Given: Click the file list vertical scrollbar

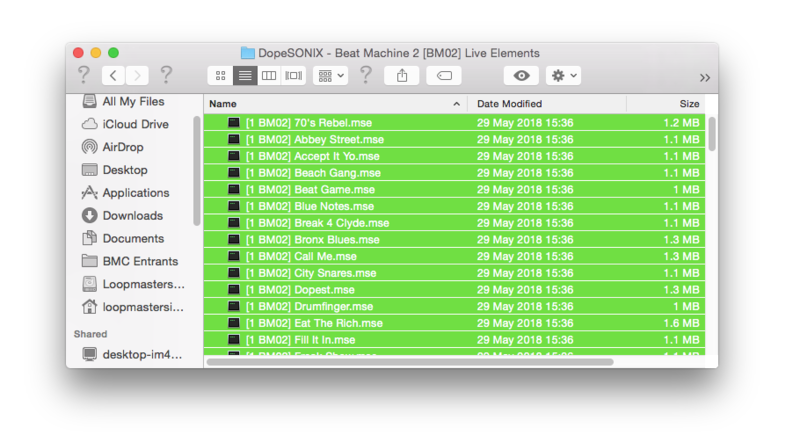Looking at the screenshot, I should coord(712,133).
